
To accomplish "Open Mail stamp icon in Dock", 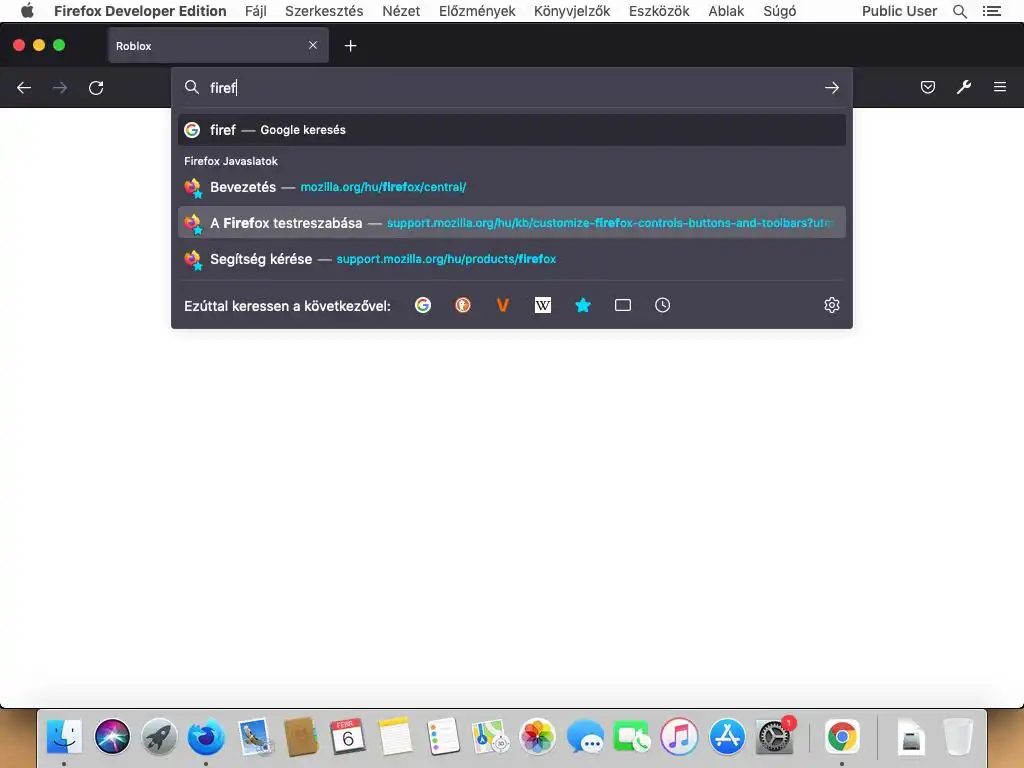I will point(254,737).
